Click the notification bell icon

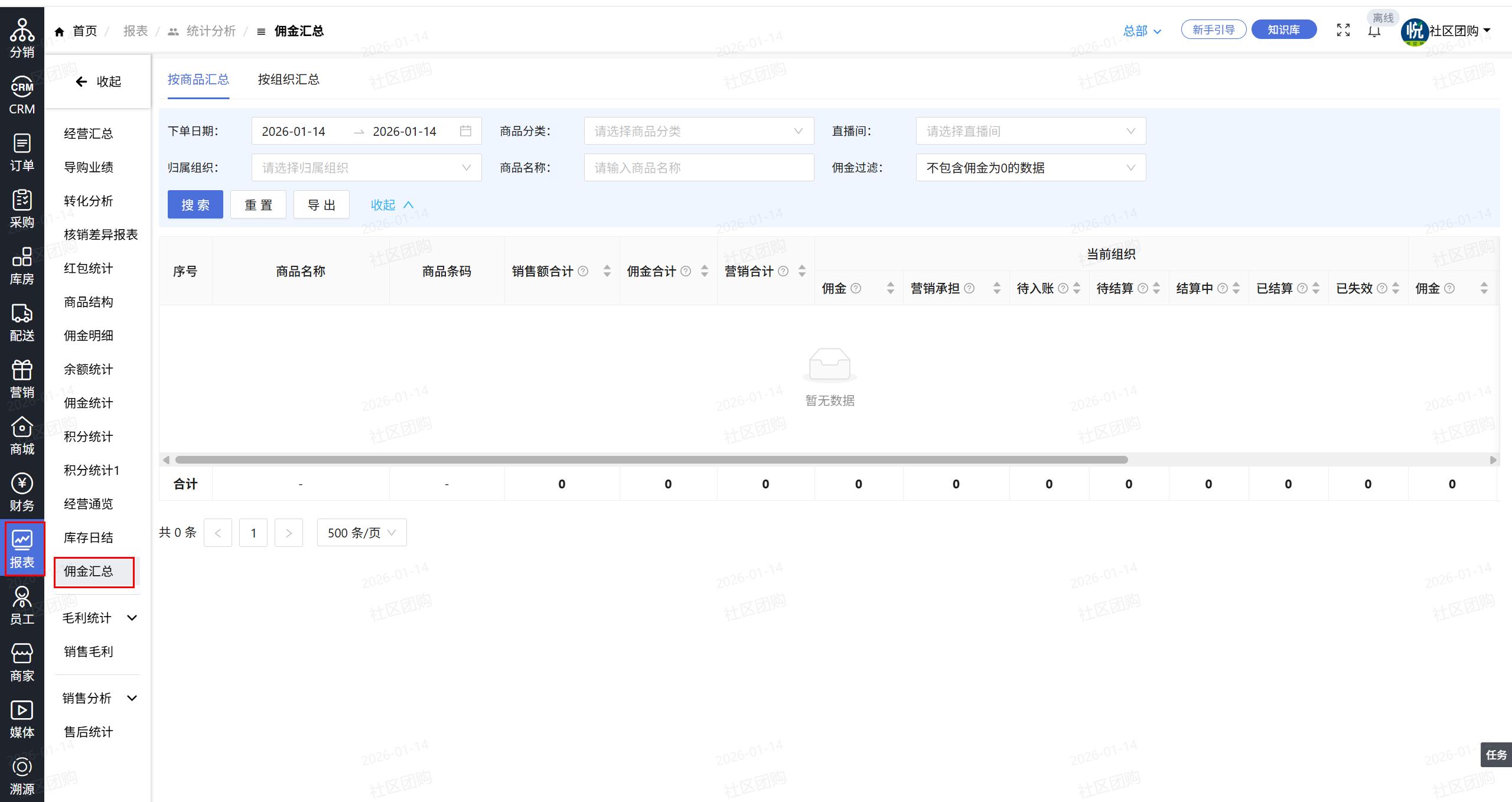(1374, 31)
